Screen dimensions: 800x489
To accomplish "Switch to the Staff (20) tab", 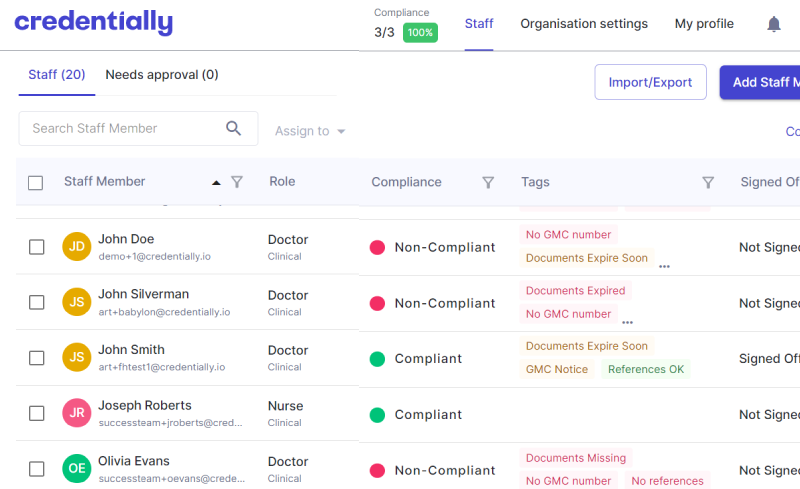I will pyautogui.click(x=57, y=75).
